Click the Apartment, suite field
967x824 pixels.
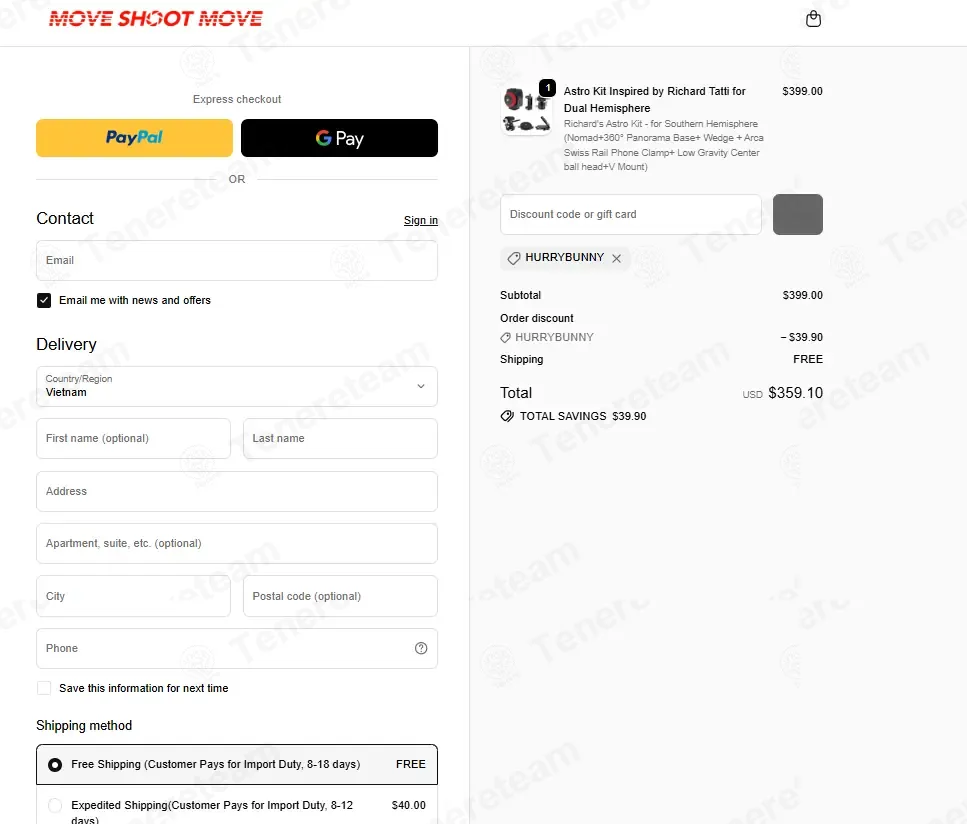[x=237, y=543]
